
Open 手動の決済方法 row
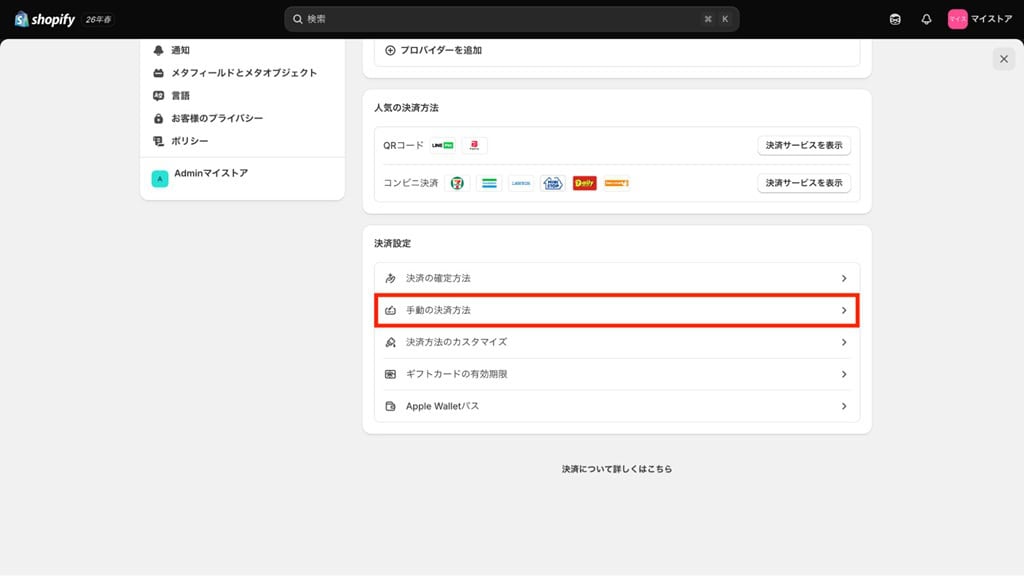coord(616,310)
